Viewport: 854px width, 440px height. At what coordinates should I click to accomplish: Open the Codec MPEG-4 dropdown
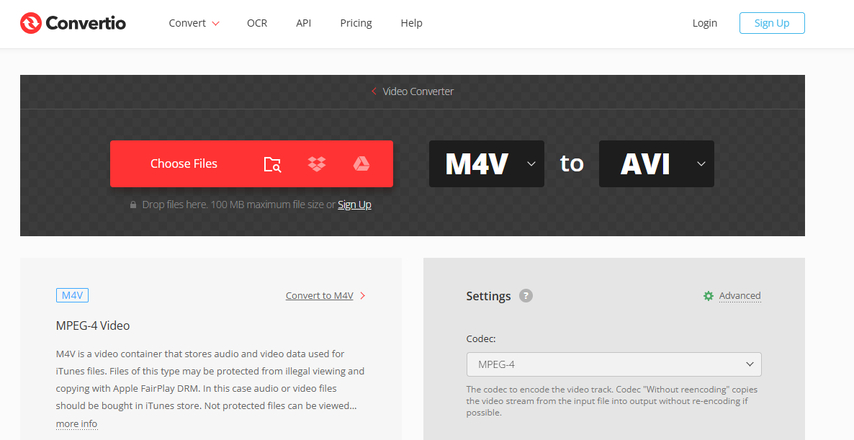coord(614,364)
